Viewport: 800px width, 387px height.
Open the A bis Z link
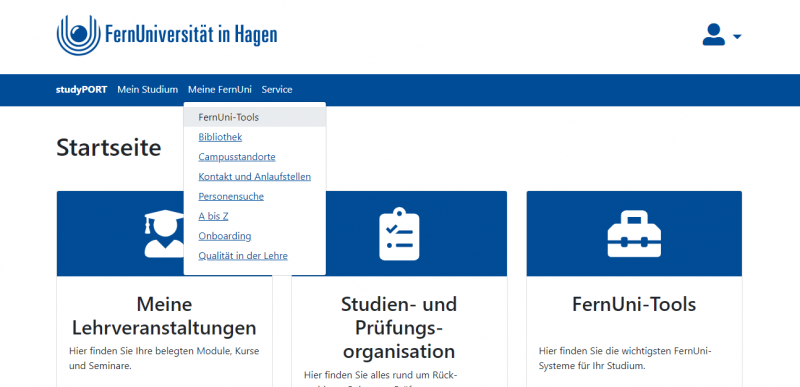[213, 216]
